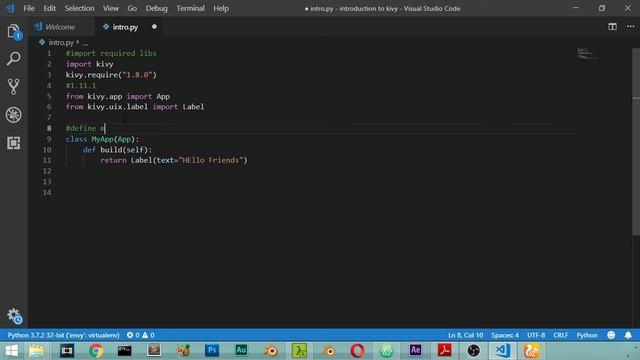Click the VS Code logo in title bar
The width and height of the screenshot is (640, 360).
coord(11,8)
